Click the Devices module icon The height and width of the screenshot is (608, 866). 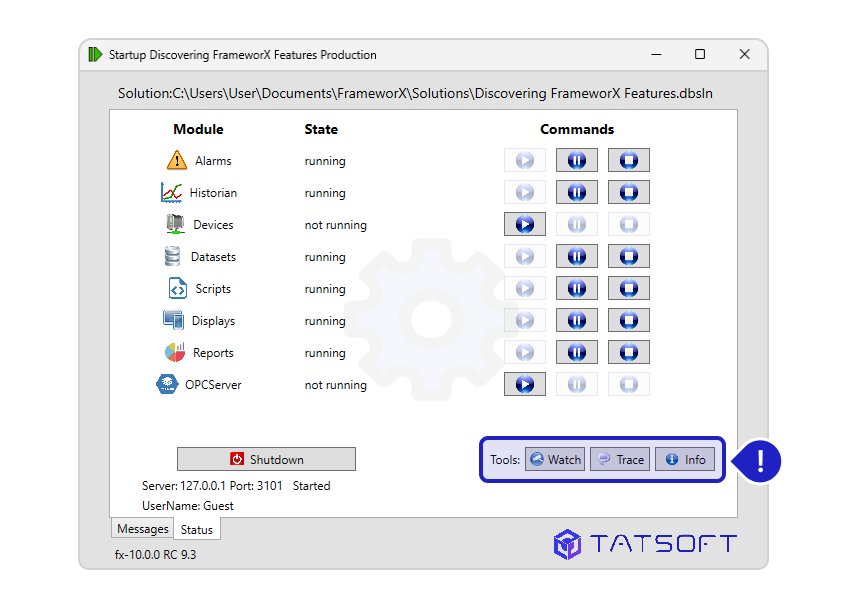(x=175, y=224)
